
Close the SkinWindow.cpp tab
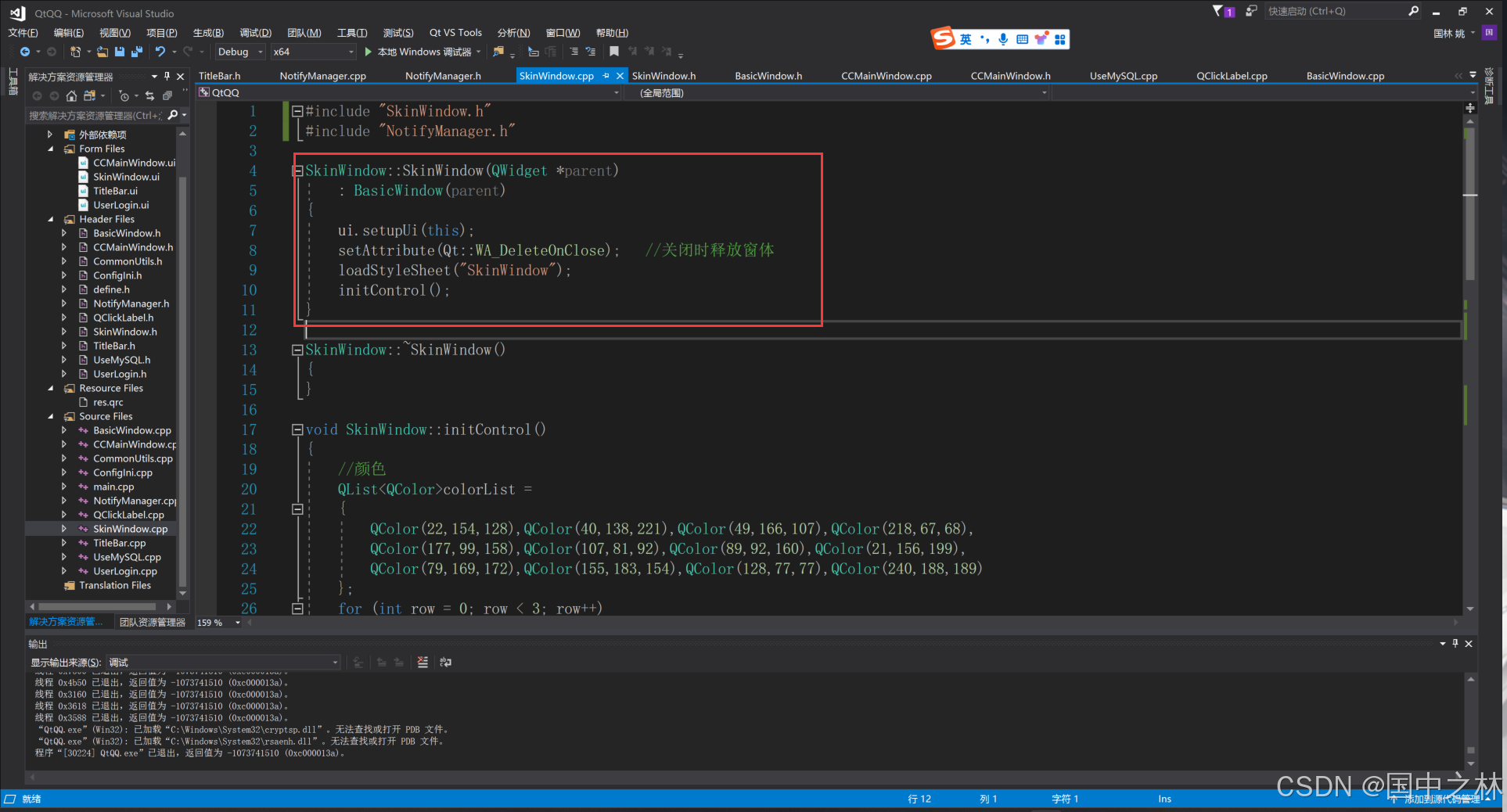coord(620,76)
